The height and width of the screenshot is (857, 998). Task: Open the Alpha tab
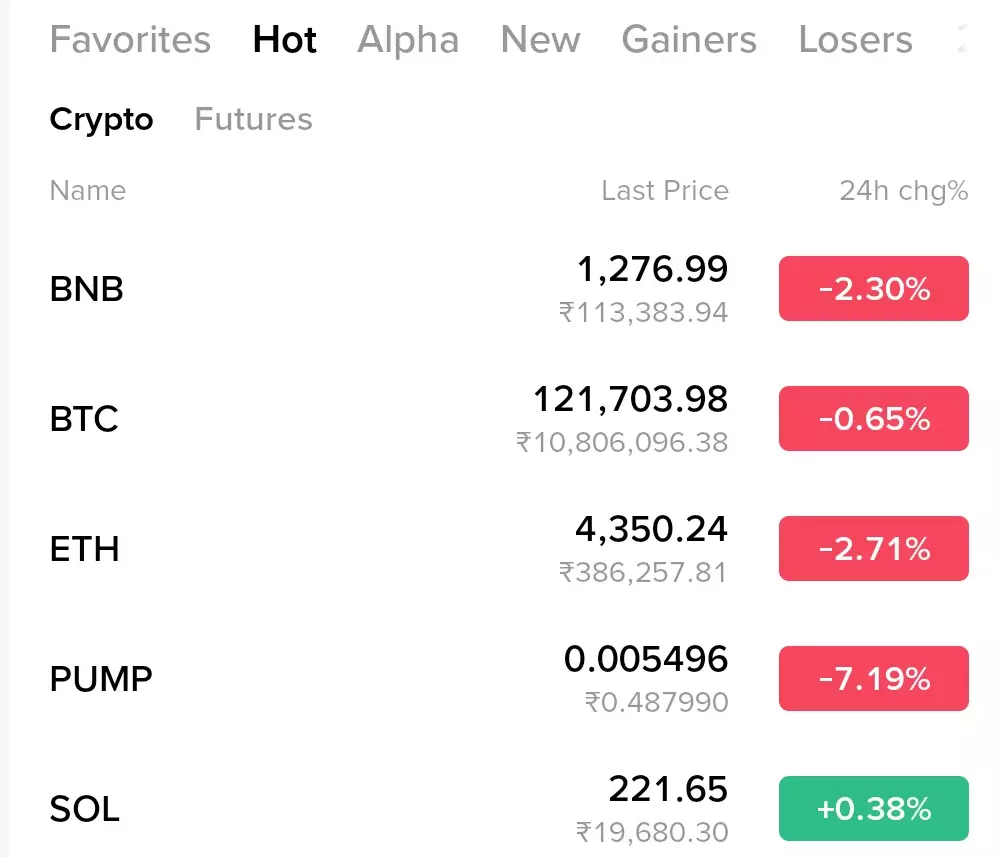[408, 40]
